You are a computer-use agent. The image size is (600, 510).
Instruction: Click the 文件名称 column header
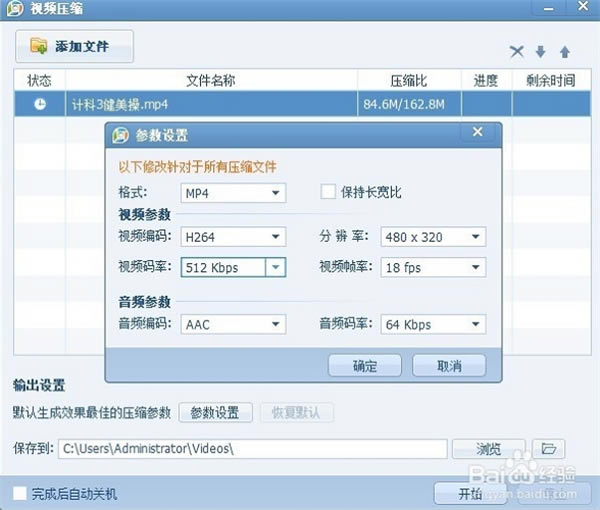[211, 80]
